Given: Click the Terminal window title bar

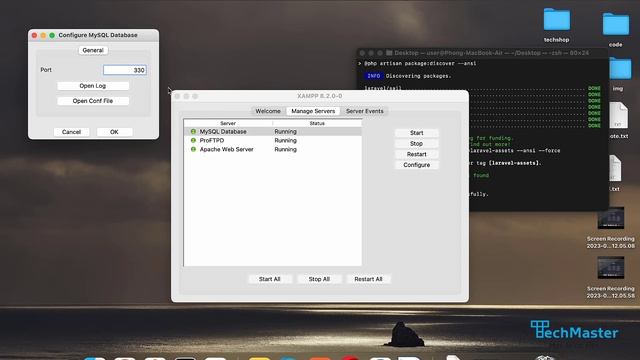Looking at the screenshot, I should (x=482, y=53).
